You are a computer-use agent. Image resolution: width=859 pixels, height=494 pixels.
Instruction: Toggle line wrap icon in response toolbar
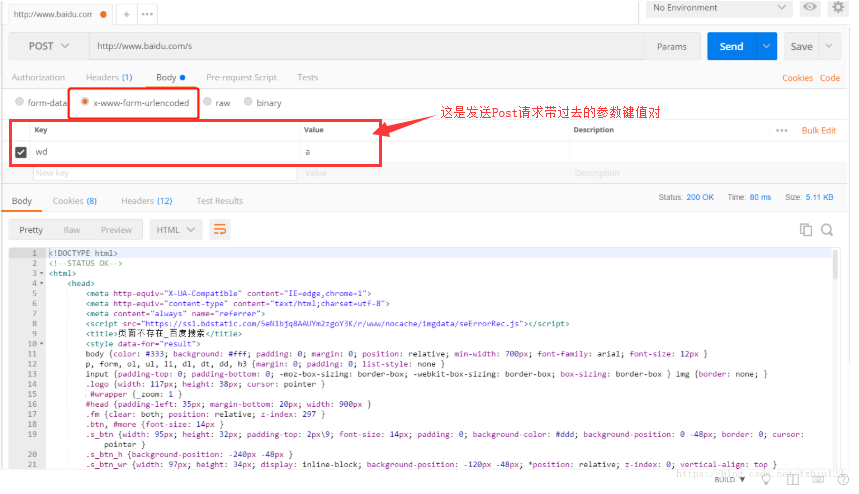pyautogui.click(x=220, y=229)
